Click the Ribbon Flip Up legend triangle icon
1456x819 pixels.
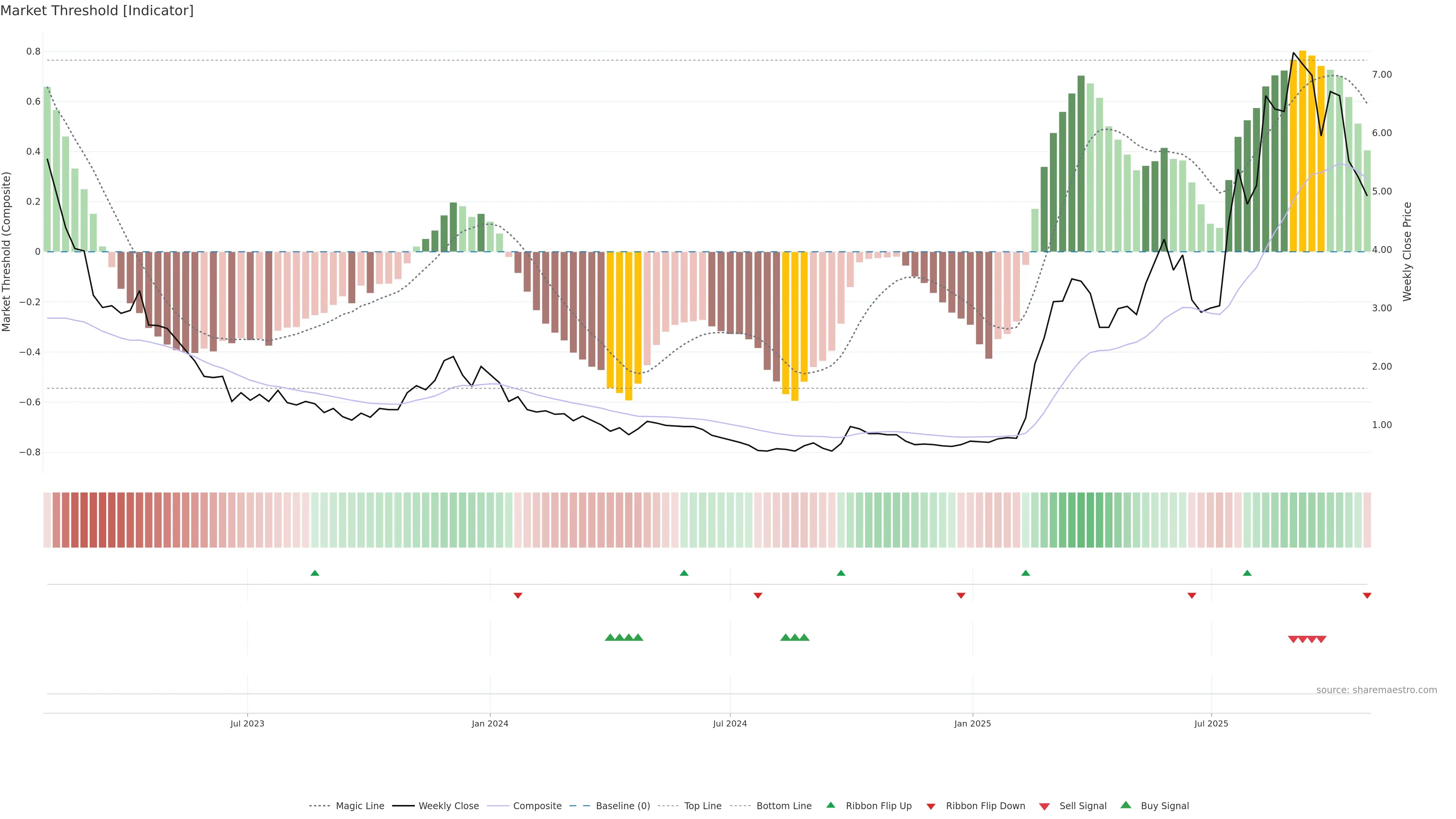[x=830, y=805]
